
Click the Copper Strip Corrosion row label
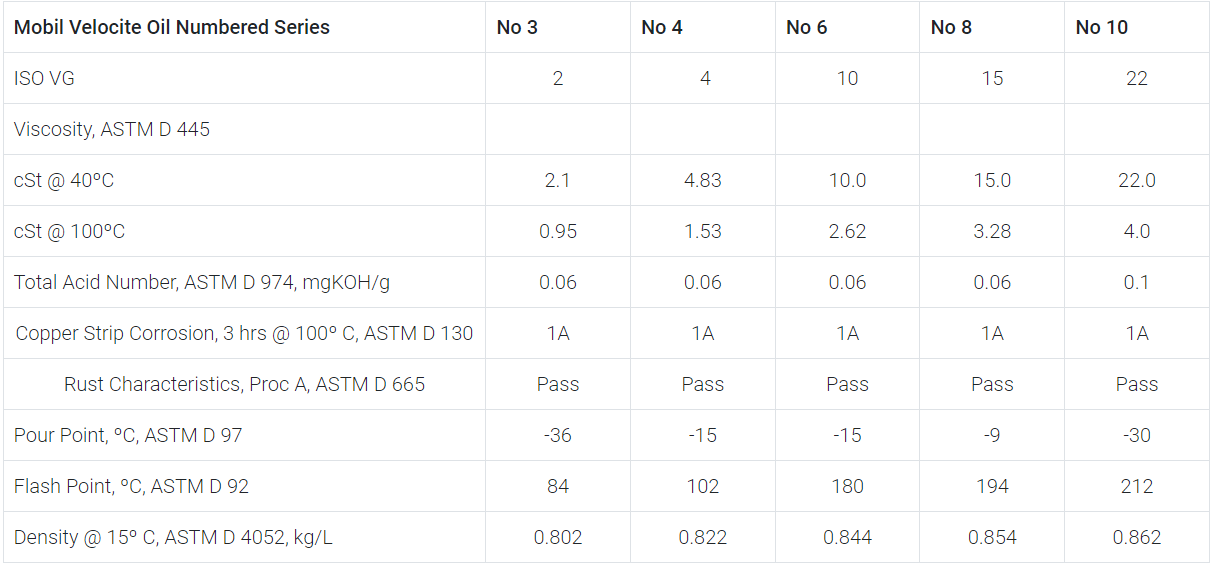[244, 333]
